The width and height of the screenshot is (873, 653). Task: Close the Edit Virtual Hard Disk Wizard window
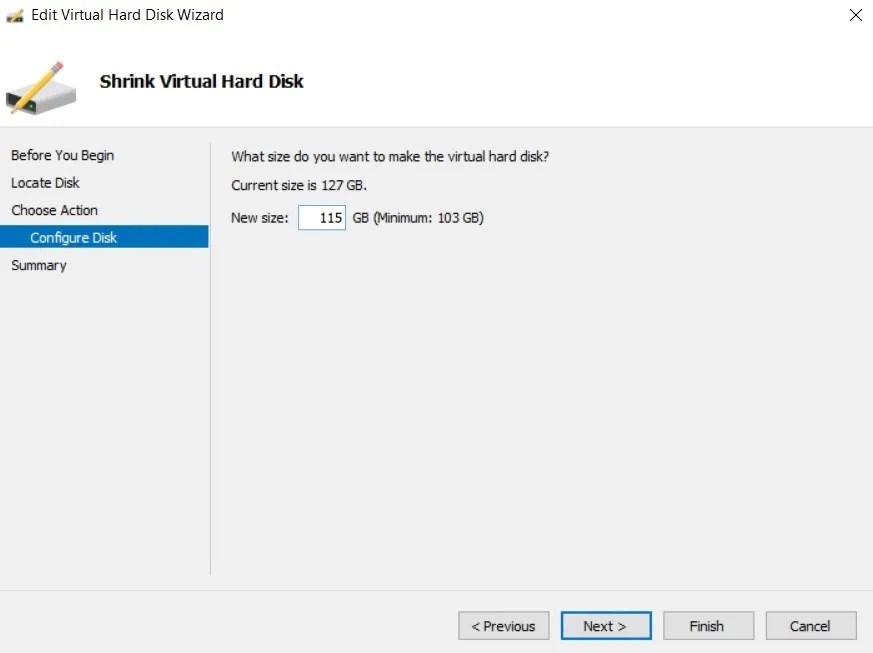855,15
